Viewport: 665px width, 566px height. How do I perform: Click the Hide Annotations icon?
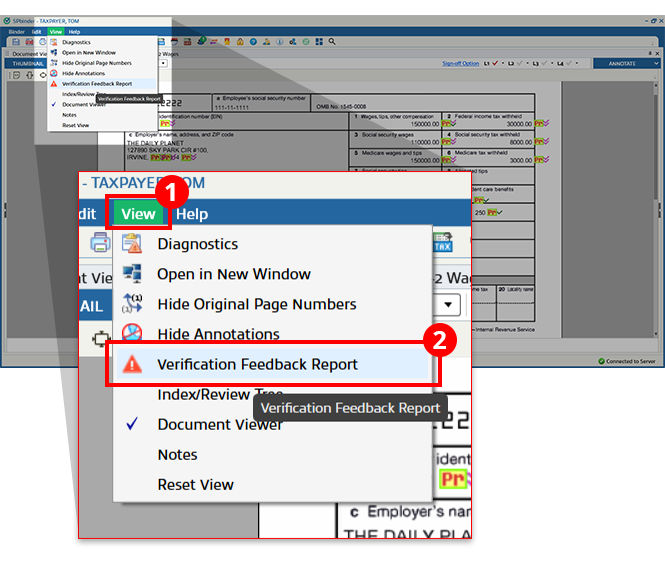[x=132, y=334]
